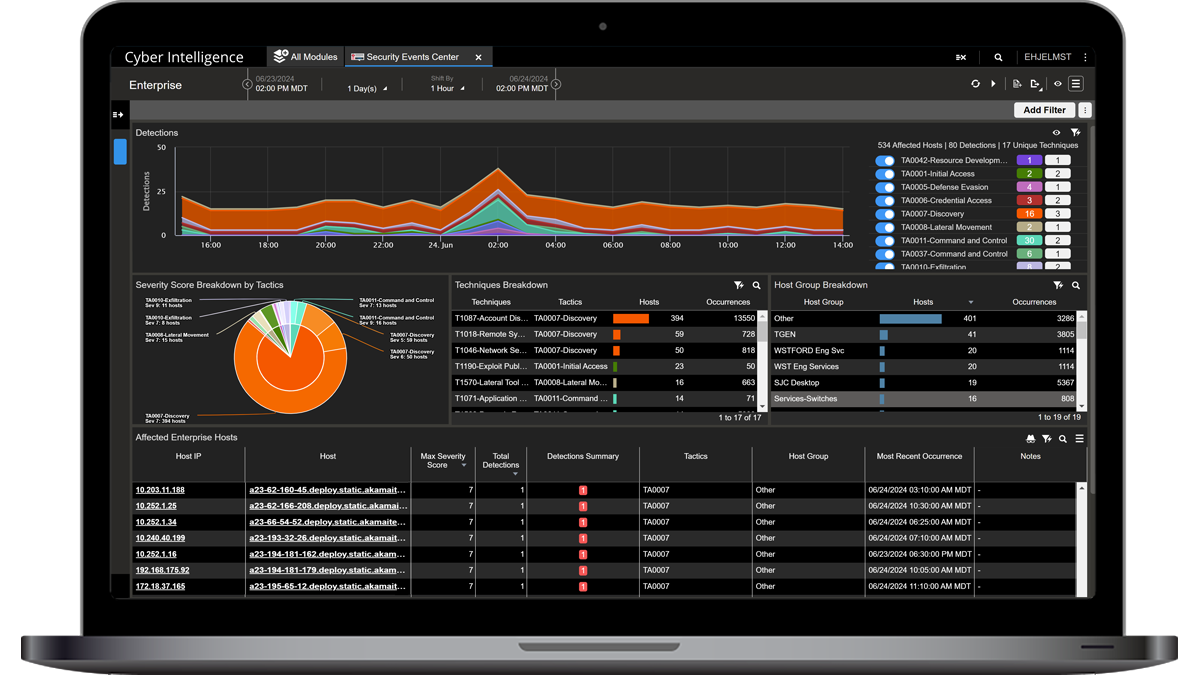The width and height of the screenshot is (1200, 675).
Task: Disable the TA0007-Discovery tactic toggle
Action: [884, 213]
